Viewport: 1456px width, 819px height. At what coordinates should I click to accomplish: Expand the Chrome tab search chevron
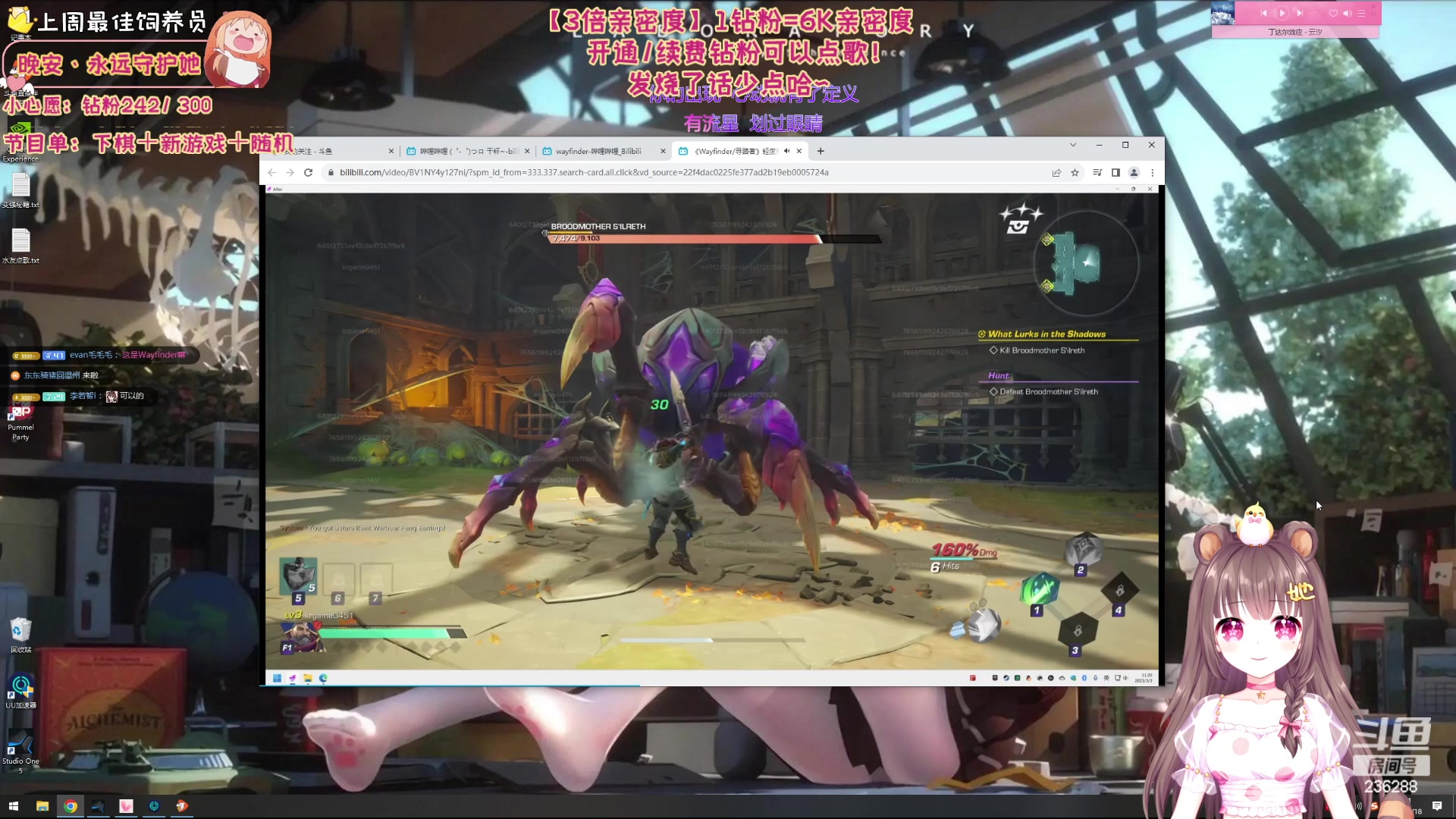[x=1073, y=145]
